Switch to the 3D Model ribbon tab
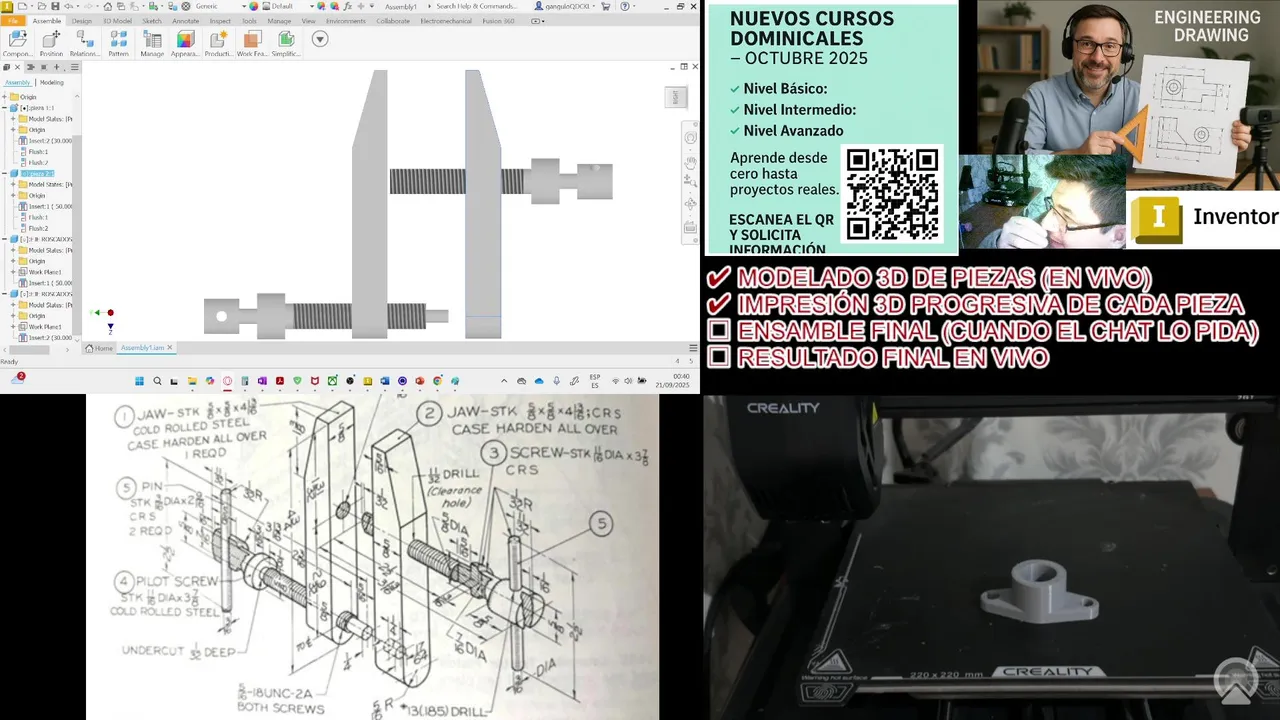1280x720 pixels. [x=117, y=21]
